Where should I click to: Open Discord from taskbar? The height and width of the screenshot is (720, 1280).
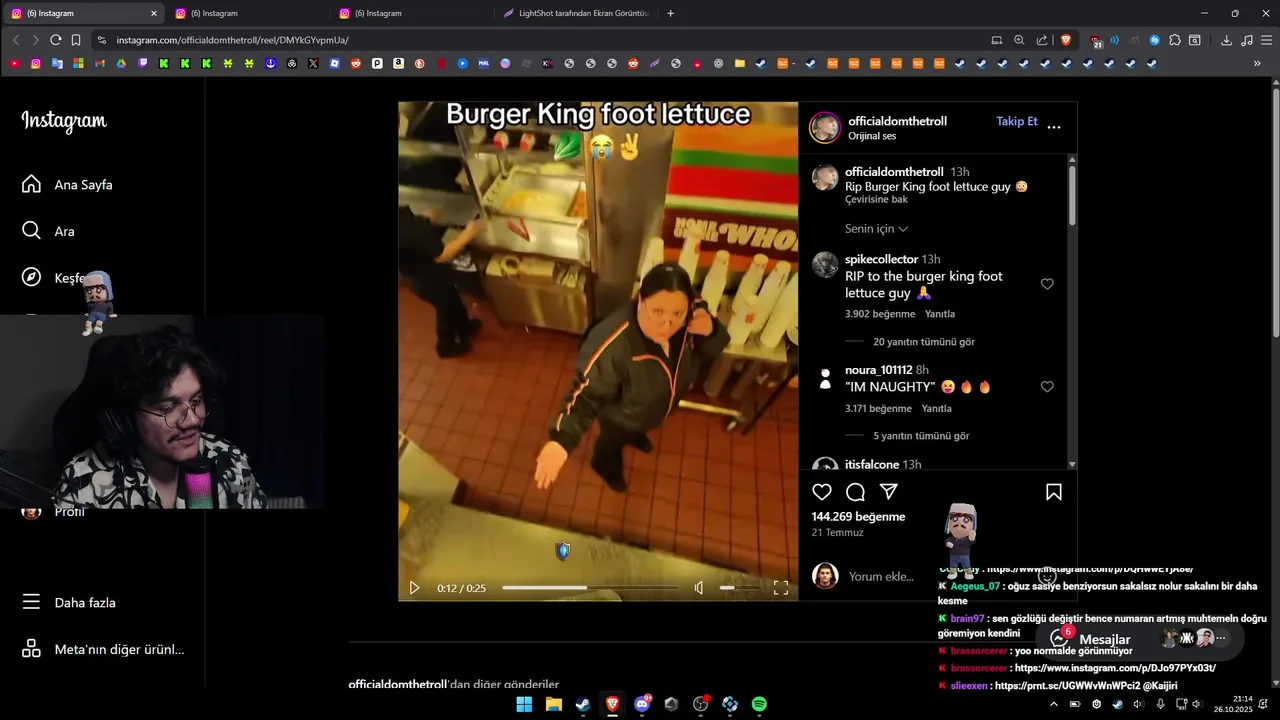pos(642,704)
